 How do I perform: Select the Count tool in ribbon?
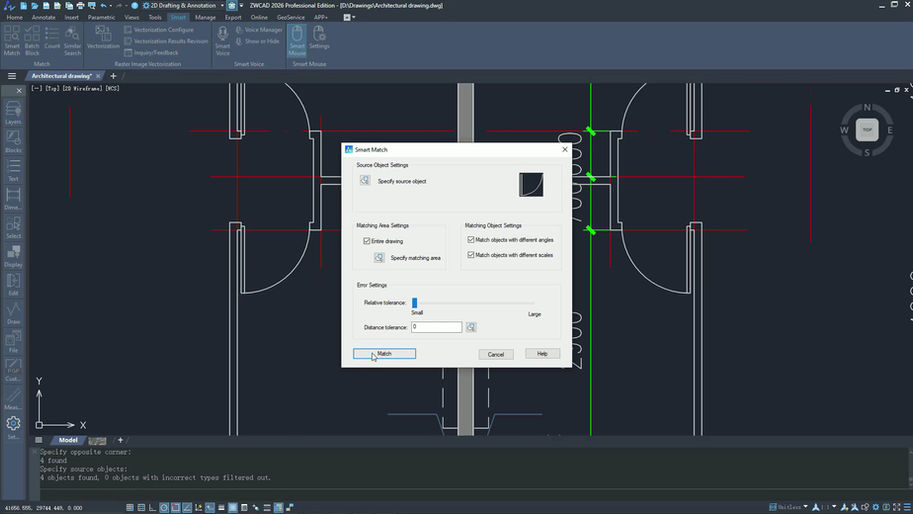coord(52,37)
